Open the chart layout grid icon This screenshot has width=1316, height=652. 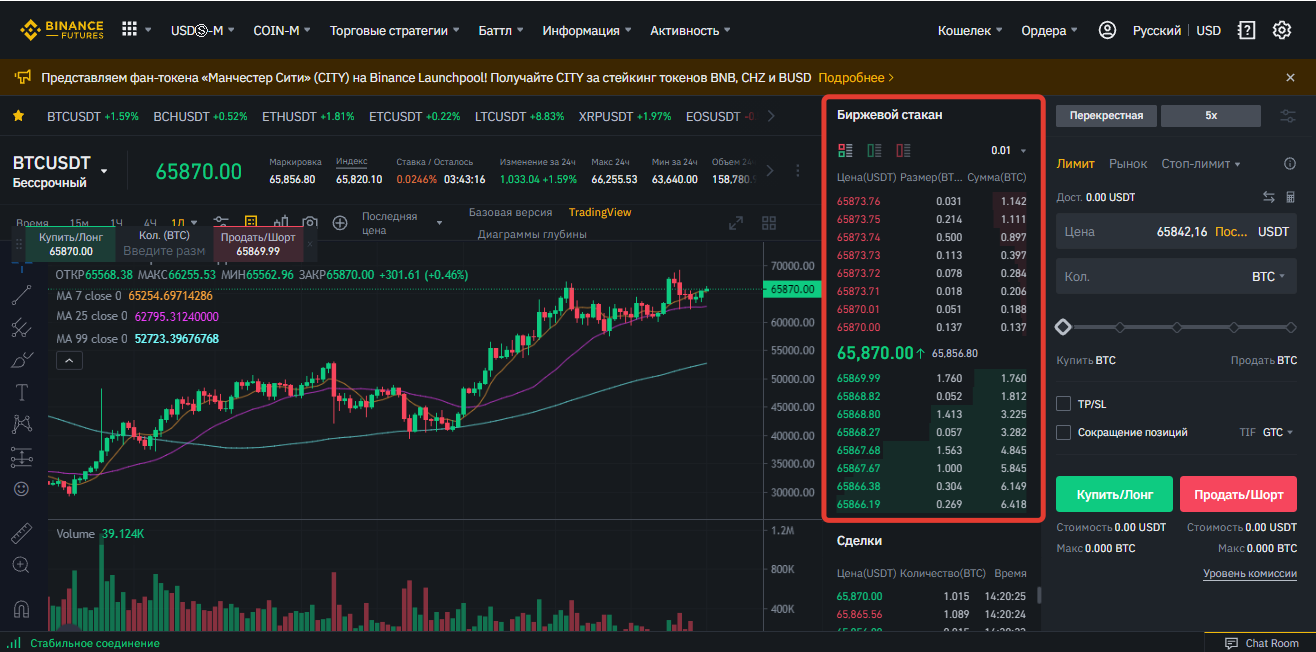pyautogui.click(x=769, y=223)
